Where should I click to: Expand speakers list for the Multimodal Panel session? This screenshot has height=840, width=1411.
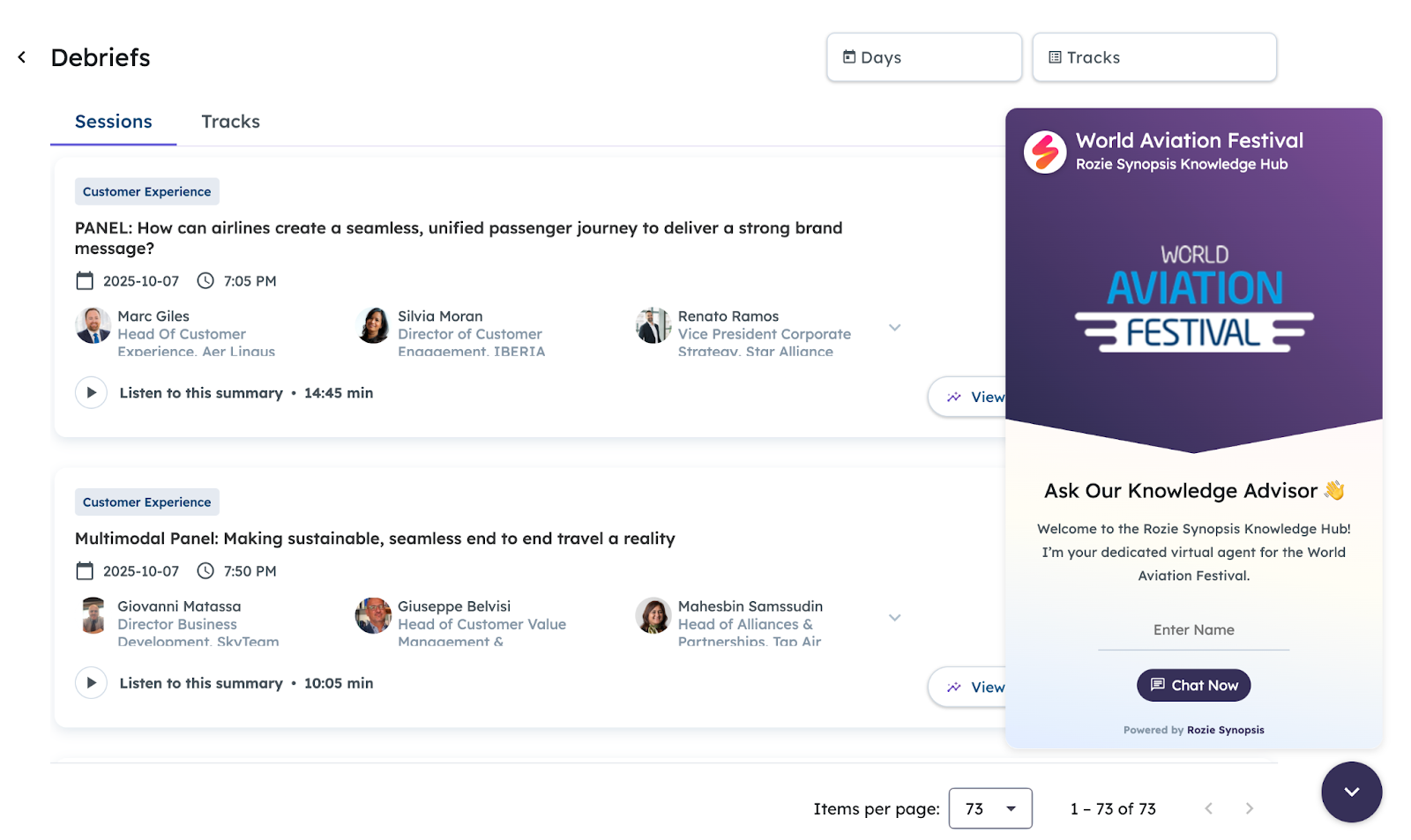(x=894, y=618)
